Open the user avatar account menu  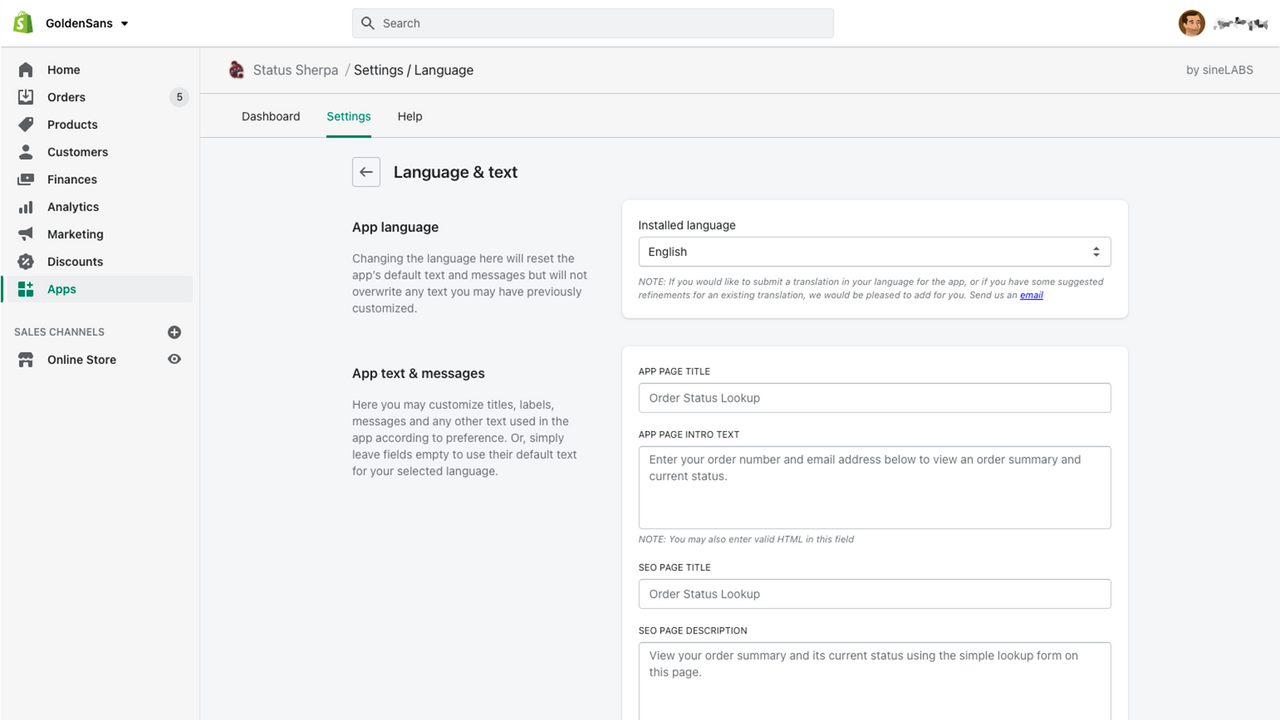[x=1192, y=23]
